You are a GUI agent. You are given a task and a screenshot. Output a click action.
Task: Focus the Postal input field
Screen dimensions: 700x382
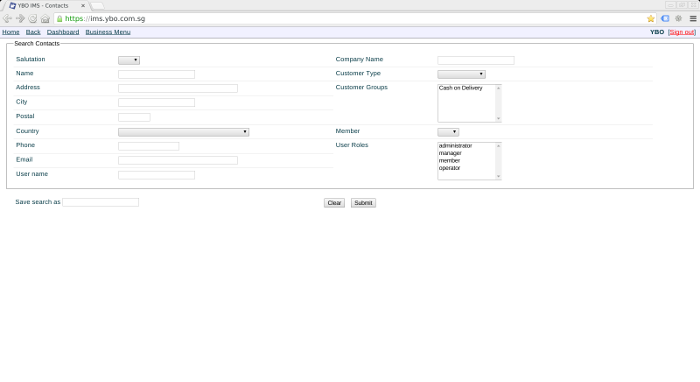tap(134, 117)
